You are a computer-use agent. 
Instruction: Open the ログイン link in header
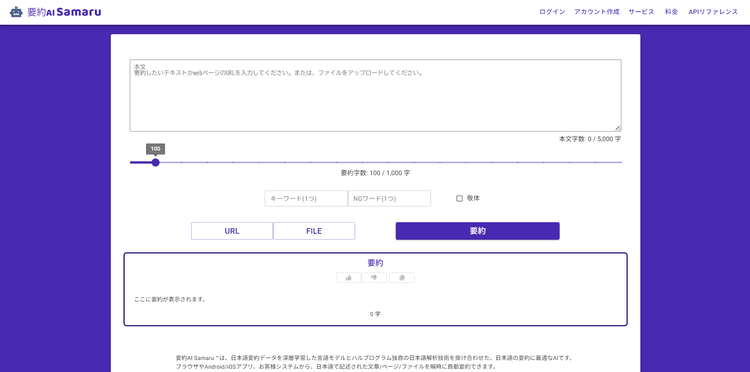pyautogui.click(x=552, y=12)
